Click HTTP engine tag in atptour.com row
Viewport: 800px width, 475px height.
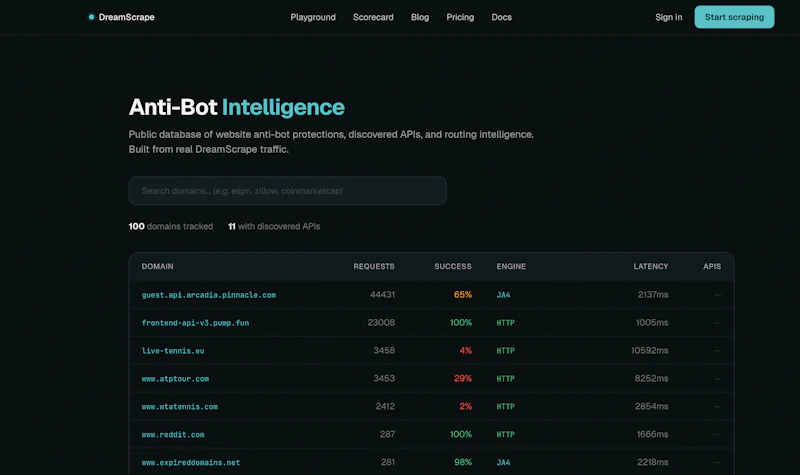pos(506,379)
